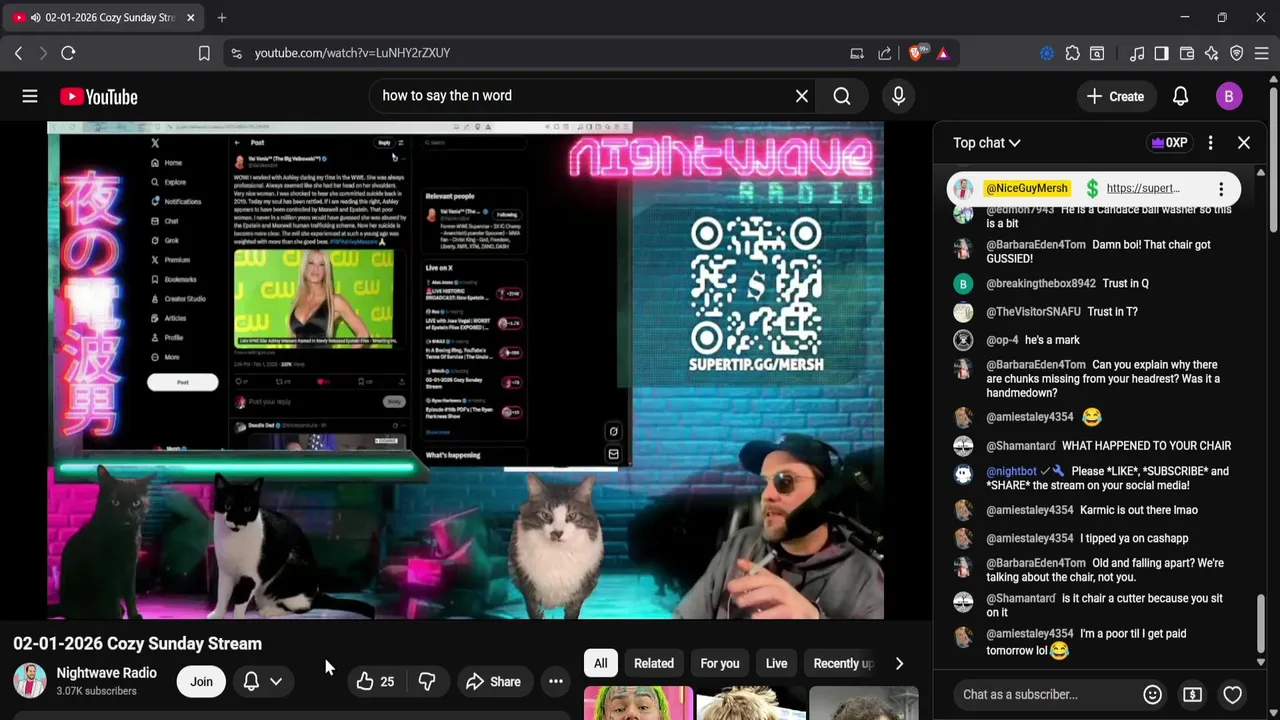The width and height of the screenshot is (1280, 720).
Task: Open Nightwave Radio channel name
Action: [106, 673]
